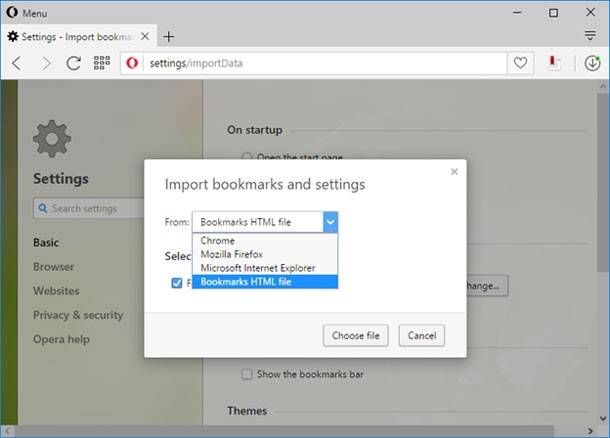
Task: Reload the page
Action: (74, 63)
